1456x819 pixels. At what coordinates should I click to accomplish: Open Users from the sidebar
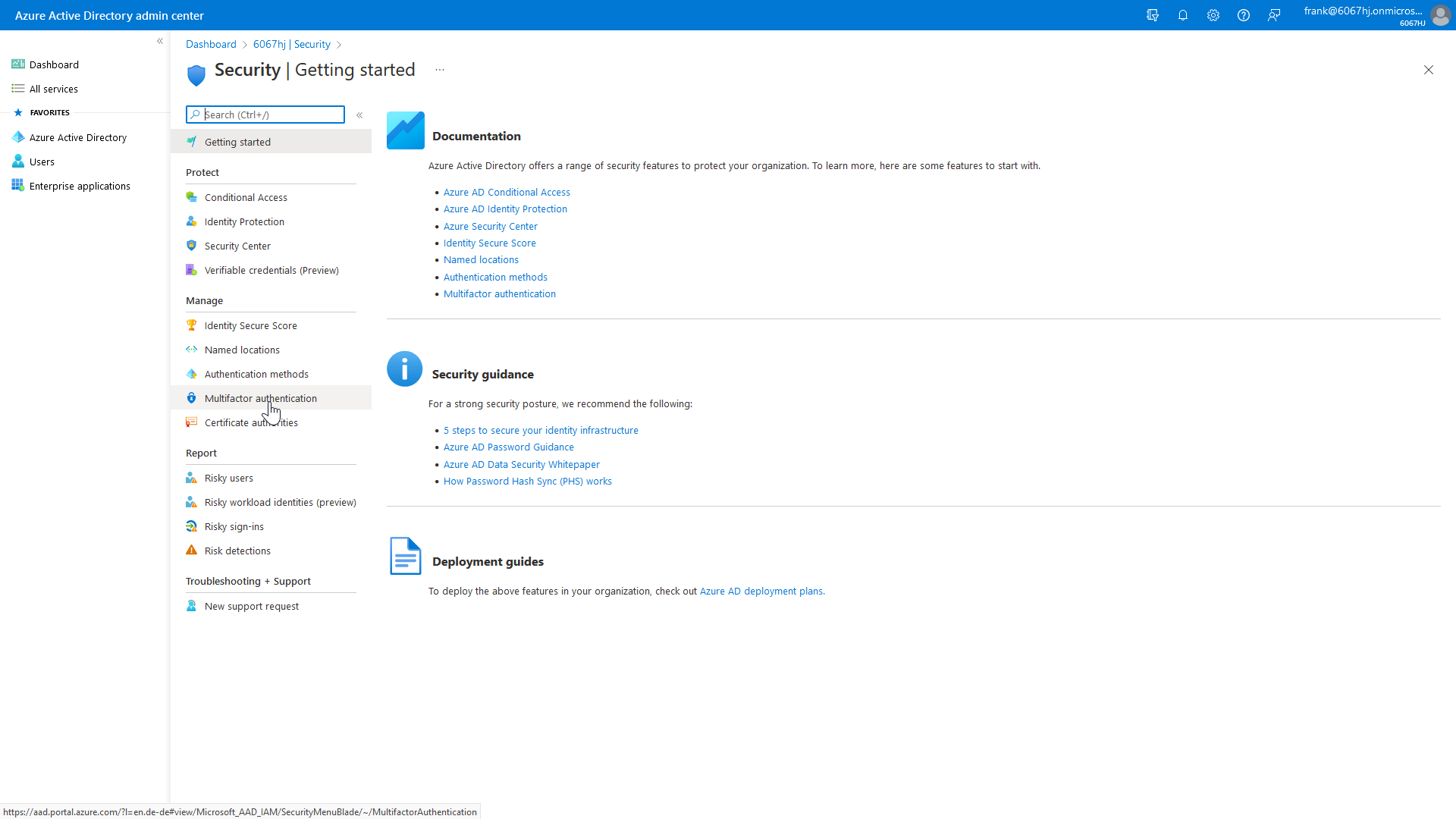41,162
